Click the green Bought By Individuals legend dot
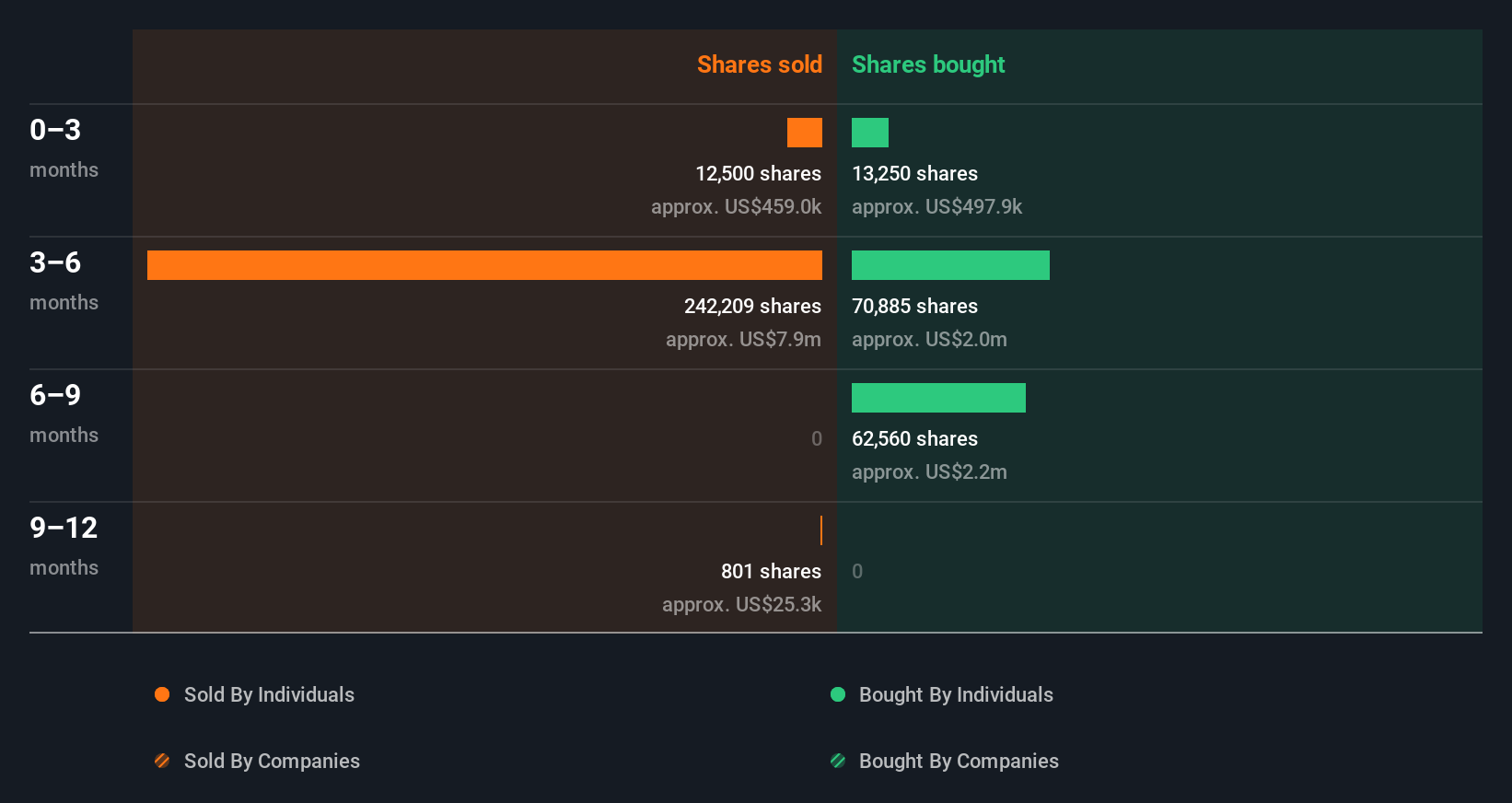The width and height of the screenshot is (1512, 803). (x=838, y=694)
